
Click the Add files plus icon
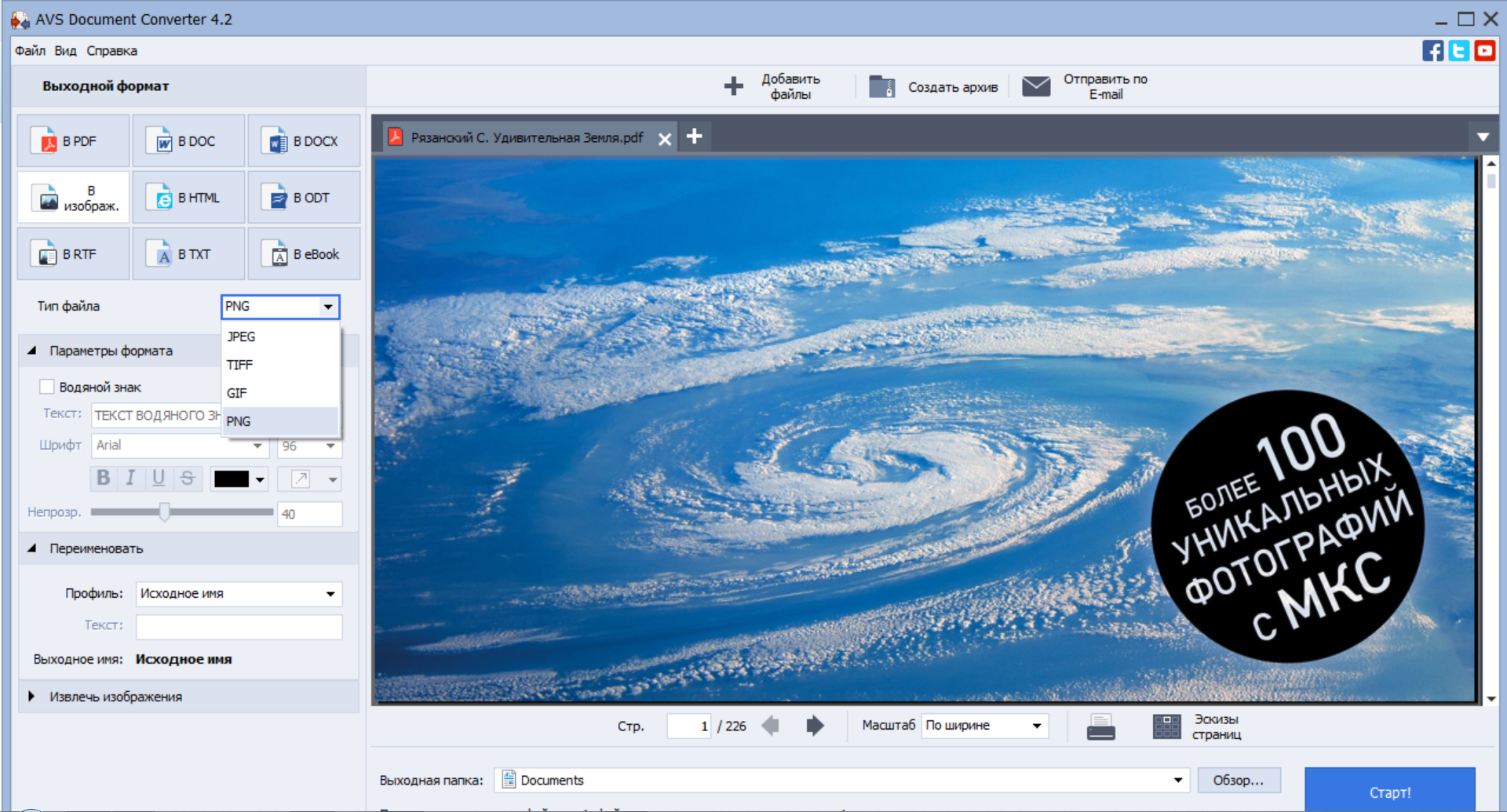pos(733,86)
